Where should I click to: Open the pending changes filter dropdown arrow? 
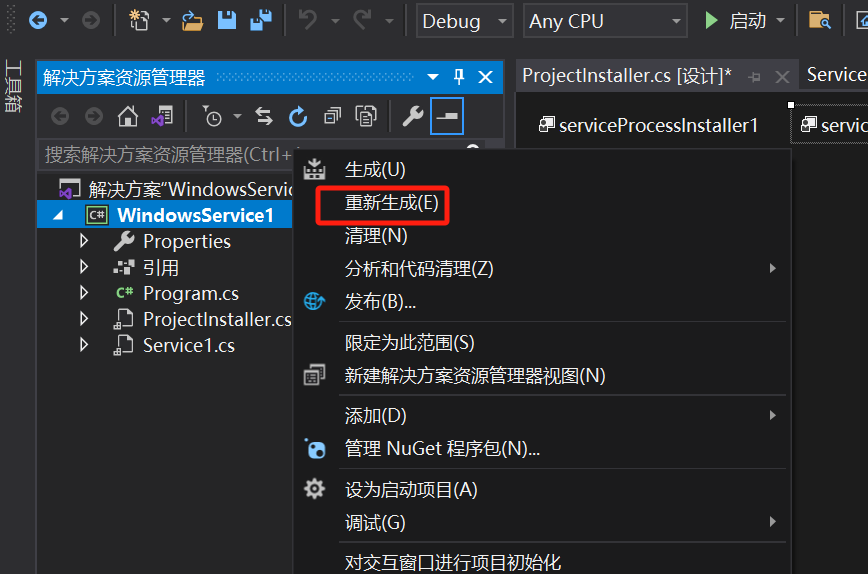click(237, 116)
